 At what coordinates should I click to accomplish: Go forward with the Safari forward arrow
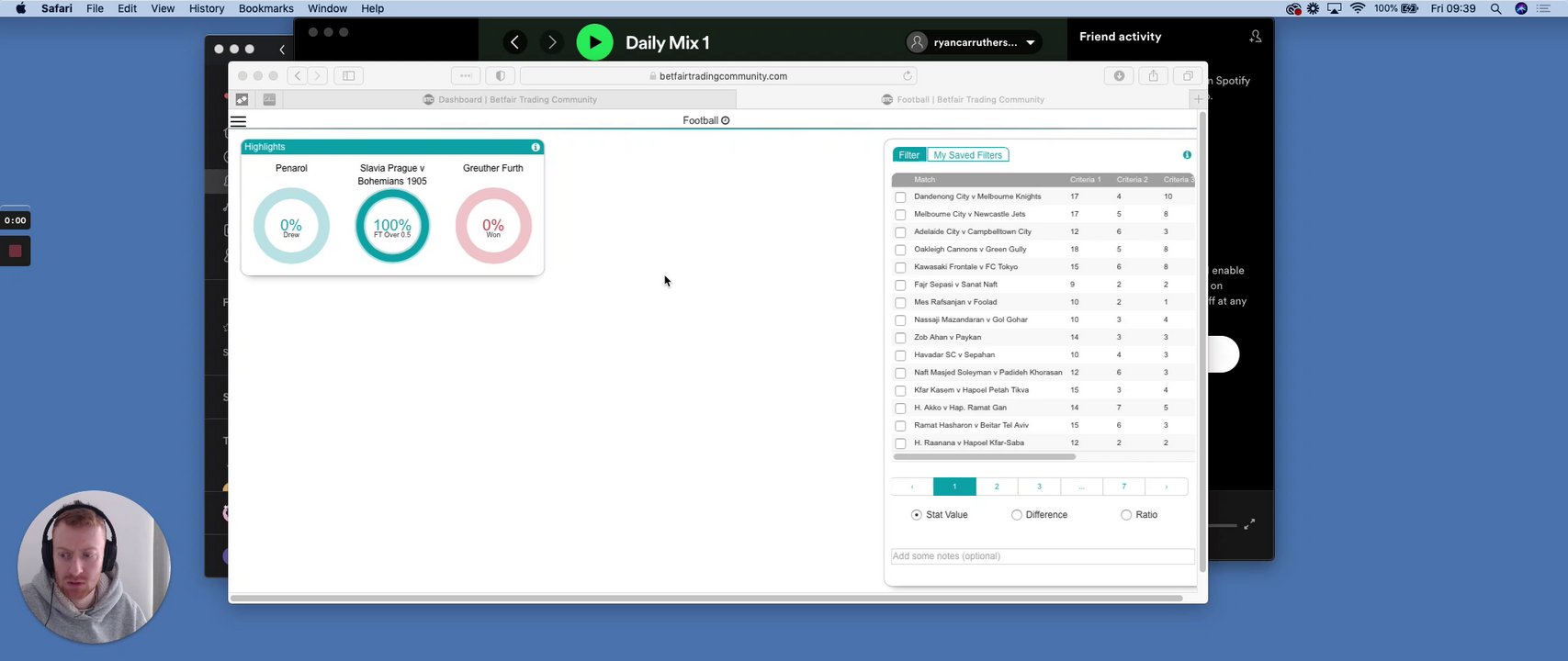[x=317, y=76]
